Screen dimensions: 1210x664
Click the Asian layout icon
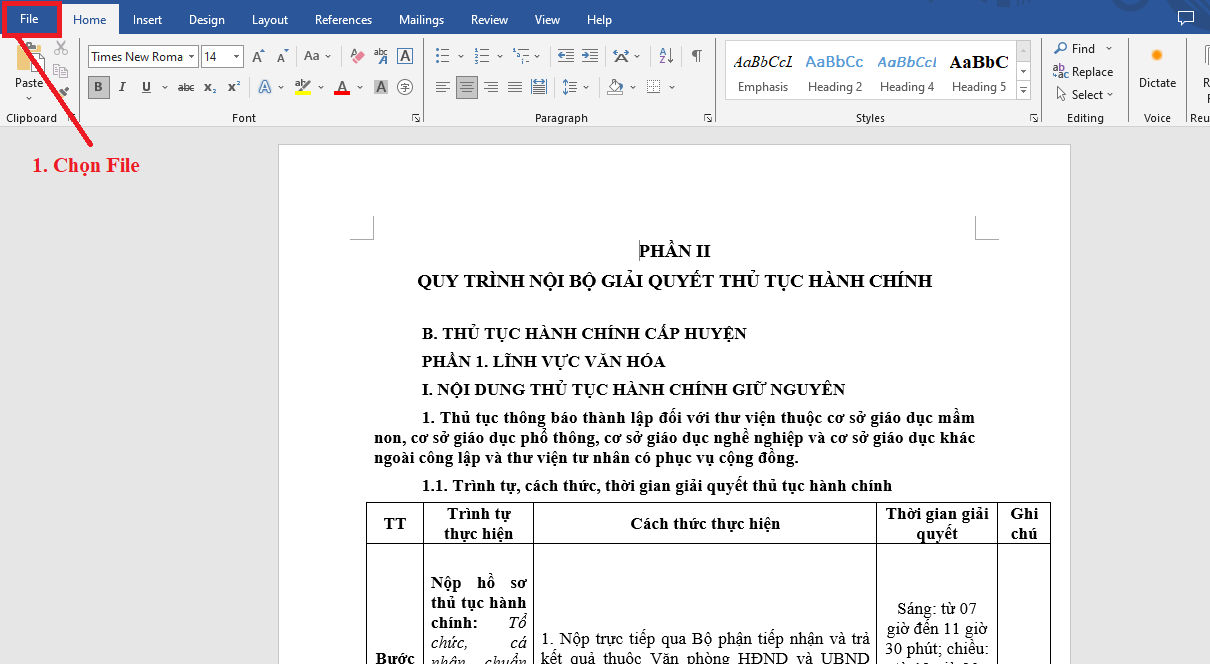(622, 56)
